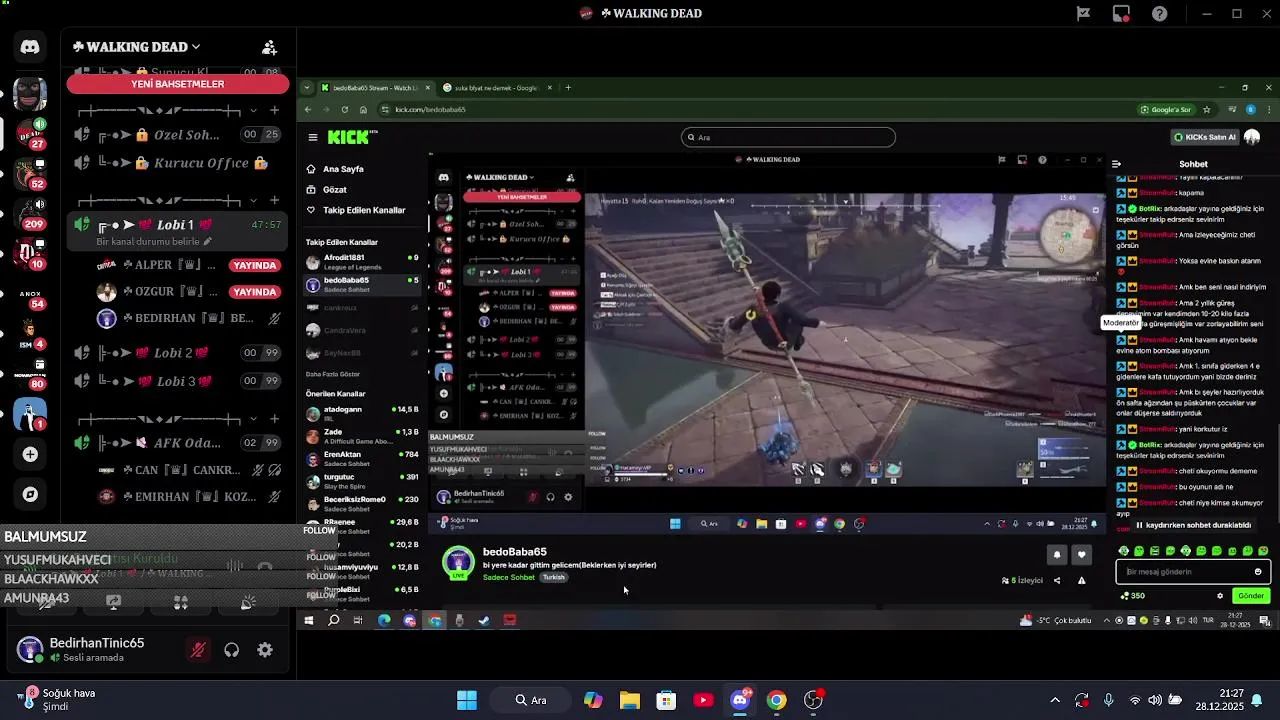
Task: Open the server with 209 badge
Action: [30, 211]
